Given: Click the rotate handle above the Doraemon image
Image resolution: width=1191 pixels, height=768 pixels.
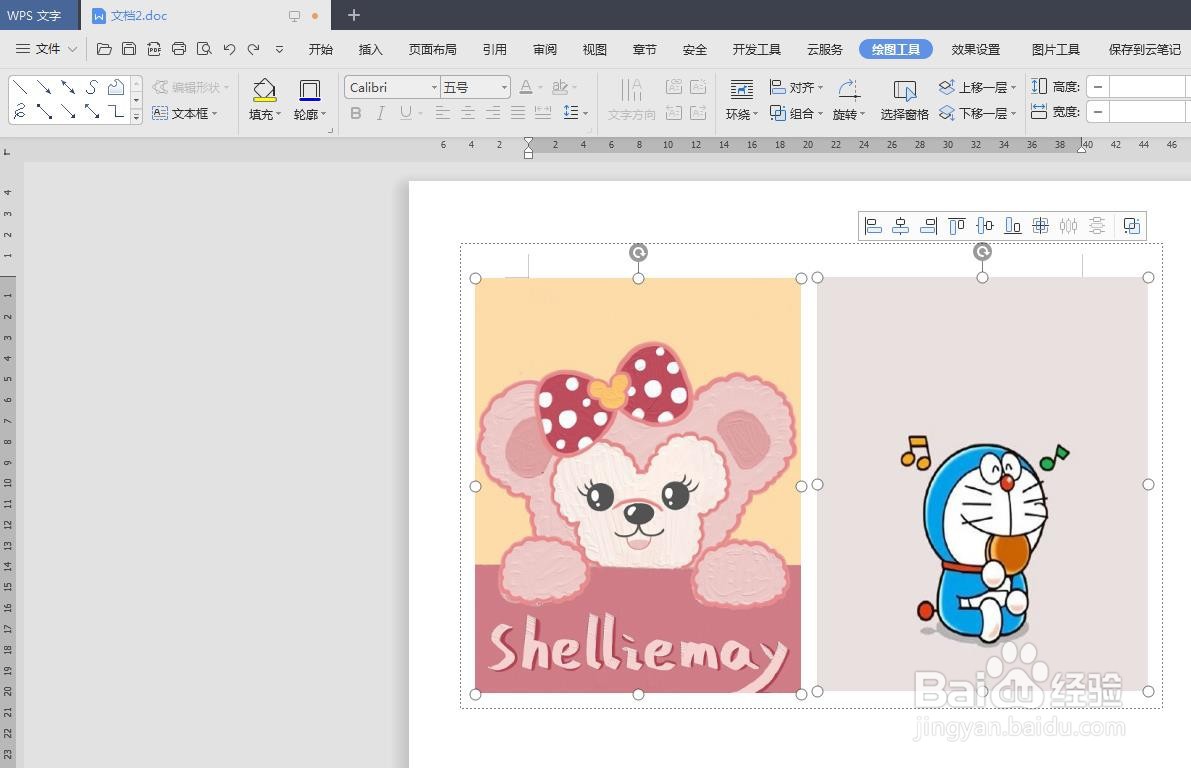Looking at the screenshot, I should point(982,251).
